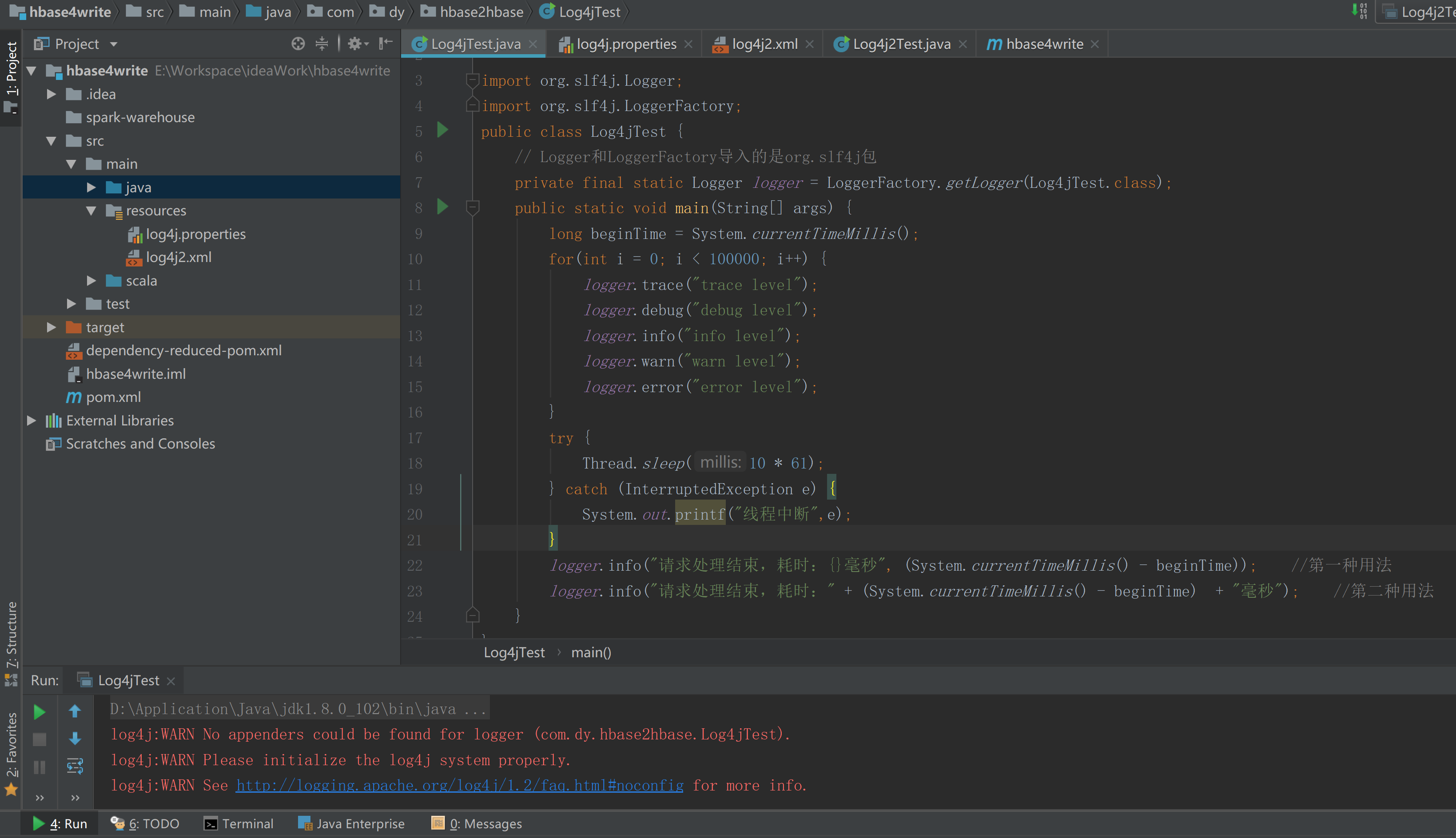
Task: Click the Stop button in Run panel
Action: tap(39, 739)
